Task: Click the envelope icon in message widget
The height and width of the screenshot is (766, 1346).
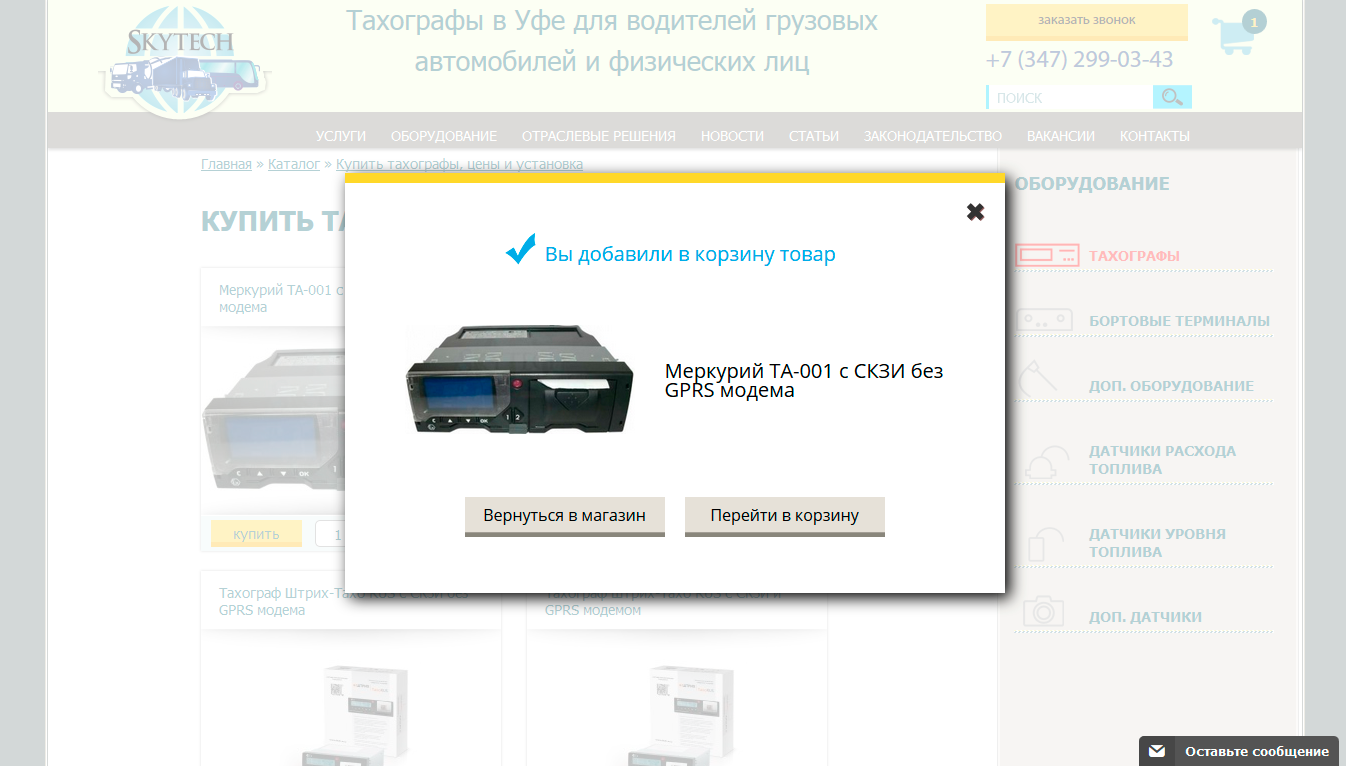Action: click(1157, 751)
